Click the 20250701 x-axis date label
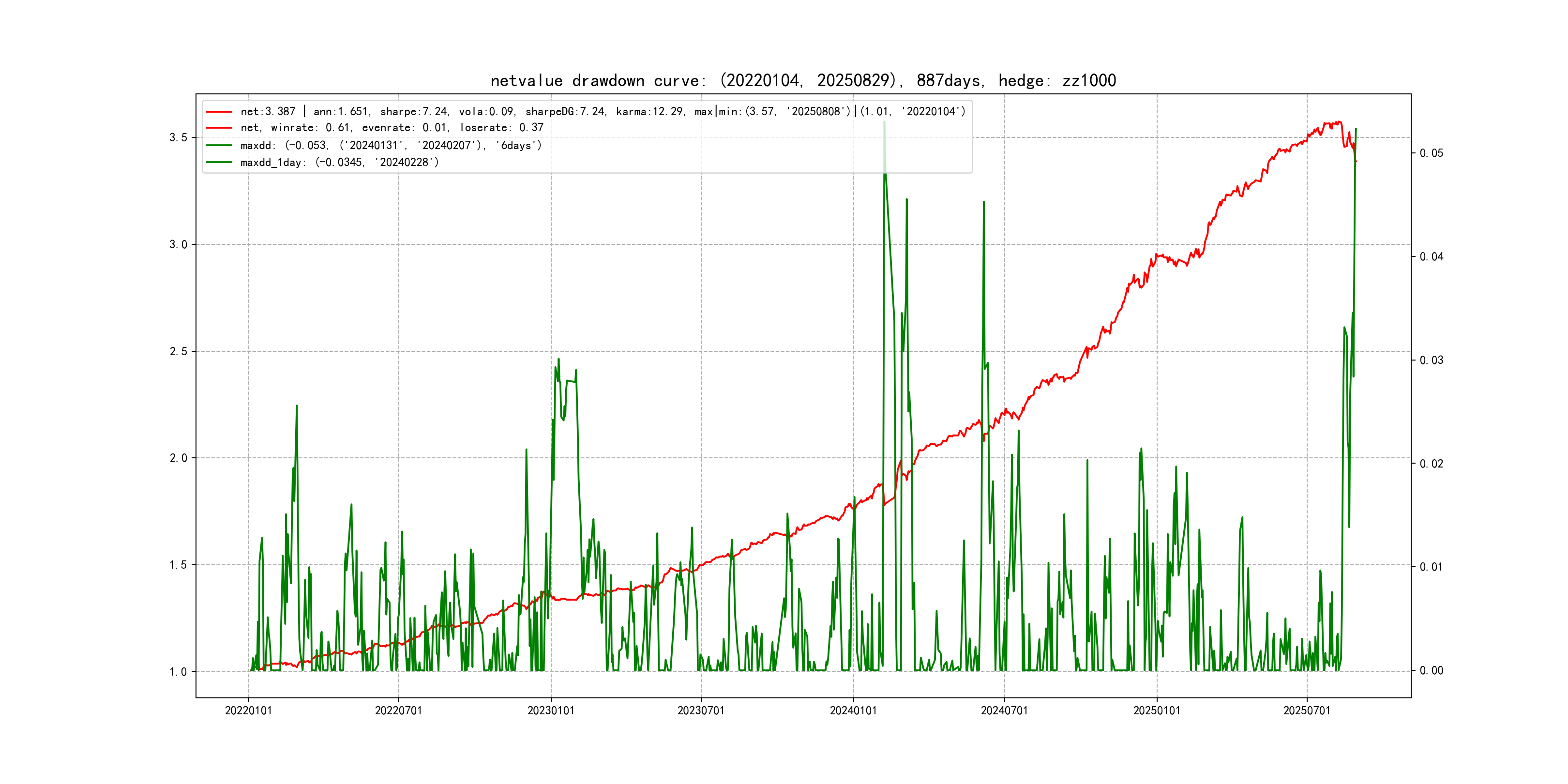This screenshot has height=784, width=1568. click(1306, 711)
